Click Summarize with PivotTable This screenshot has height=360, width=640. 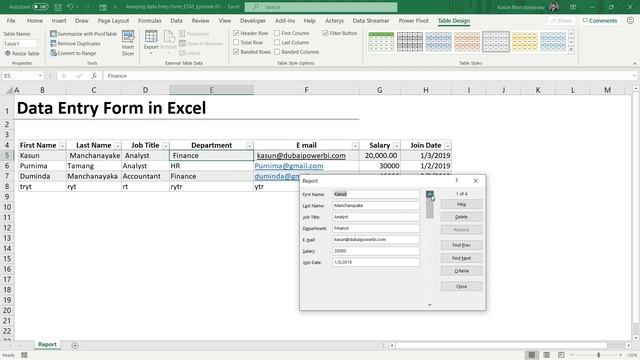coord(83,34)
